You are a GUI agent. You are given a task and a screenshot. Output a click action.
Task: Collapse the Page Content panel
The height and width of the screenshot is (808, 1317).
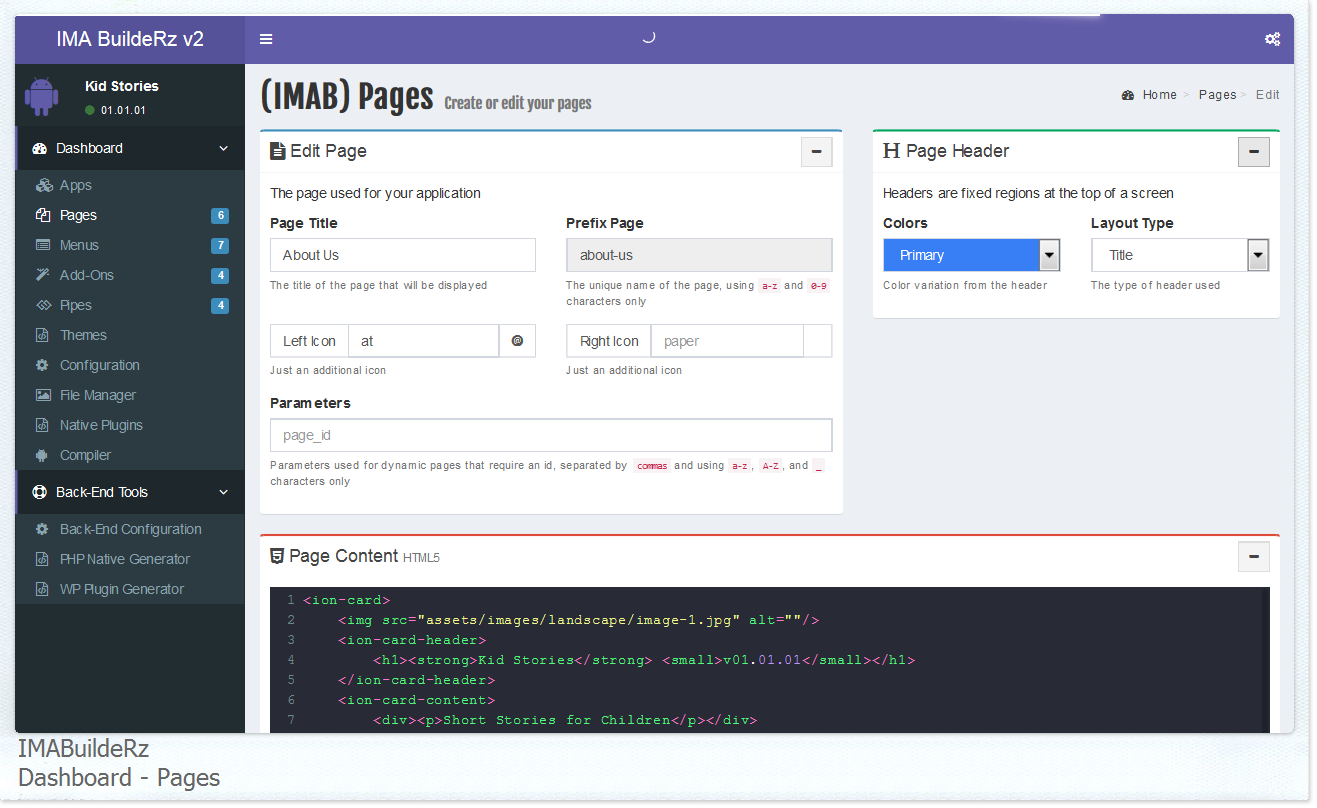1254,556
